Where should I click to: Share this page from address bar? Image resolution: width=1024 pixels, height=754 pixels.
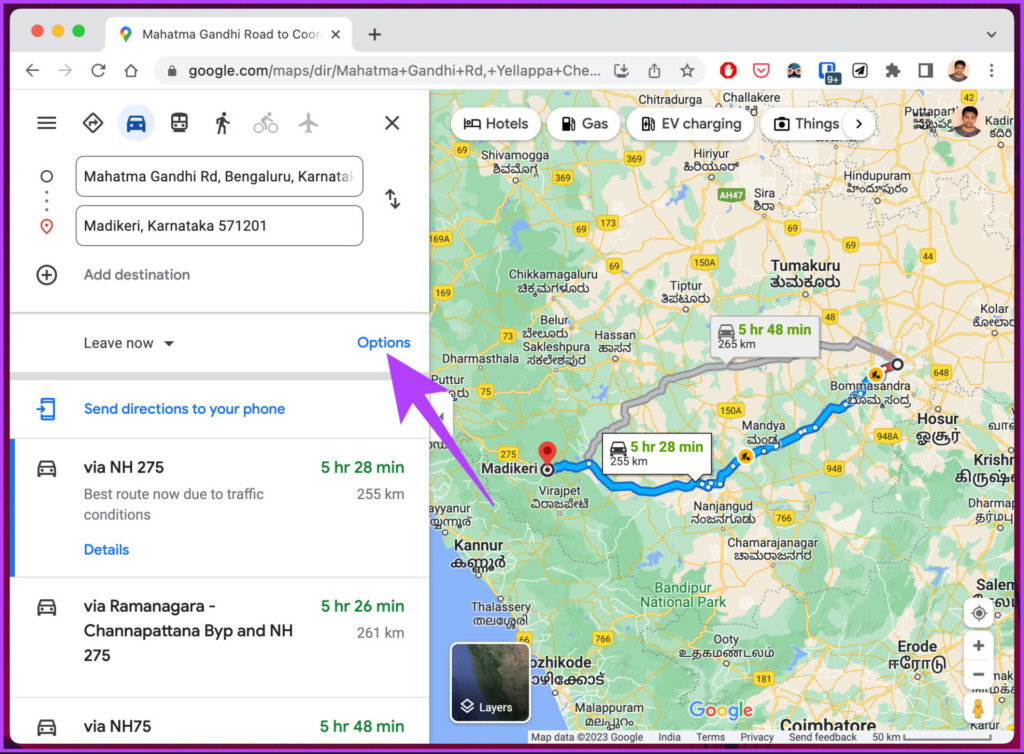point(654,71)
